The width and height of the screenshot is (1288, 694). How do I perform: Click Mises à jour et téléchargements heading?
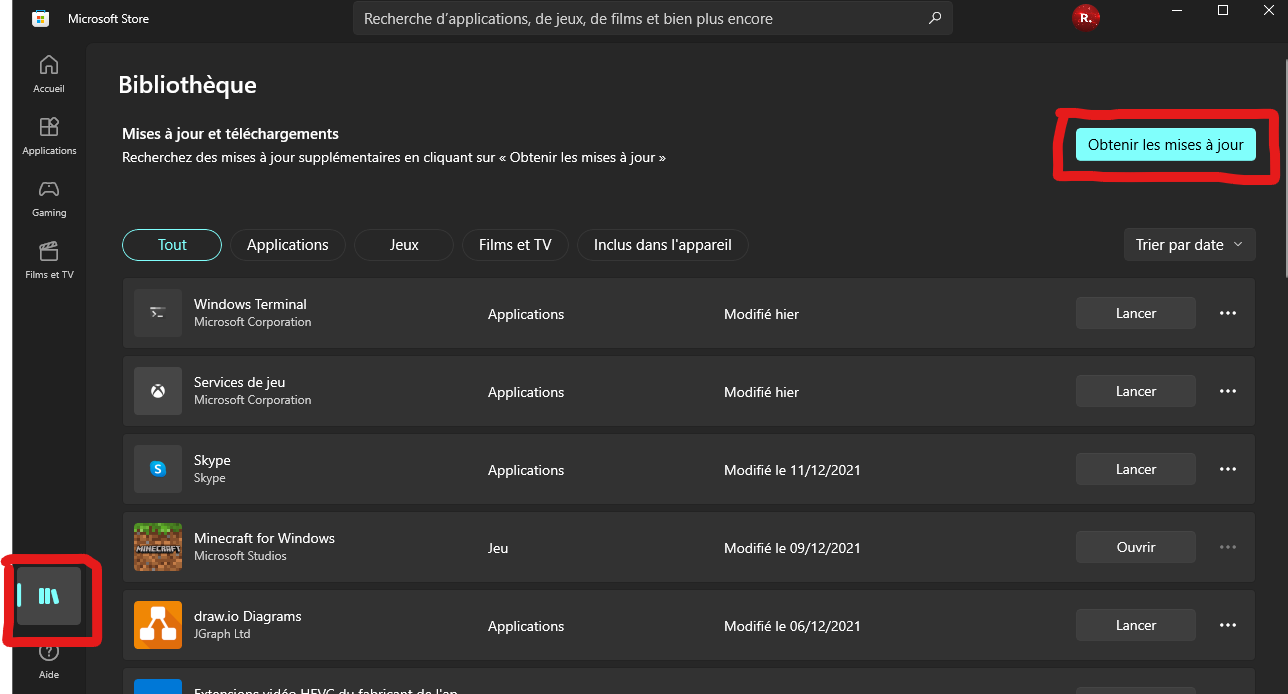tap(230, 134)
